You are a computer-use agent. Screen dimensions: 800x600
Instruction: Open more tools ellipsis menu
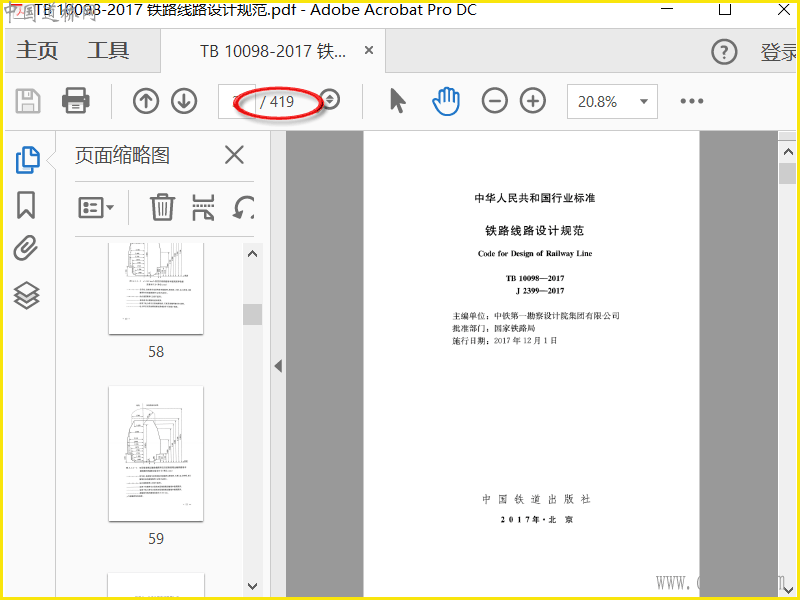(691, 101)
